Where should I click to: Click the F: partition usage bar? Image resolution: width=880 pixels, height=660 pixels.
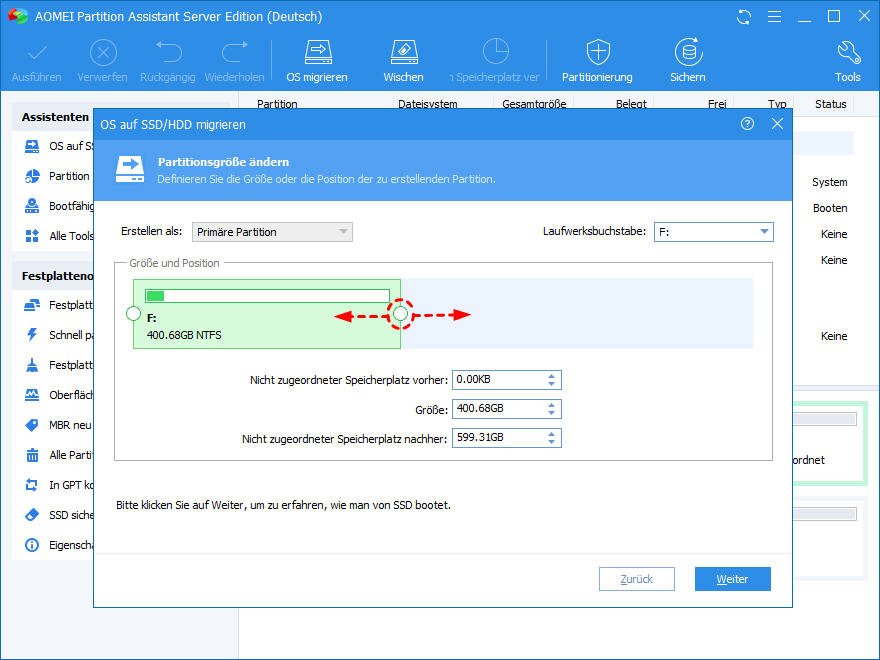267,296
